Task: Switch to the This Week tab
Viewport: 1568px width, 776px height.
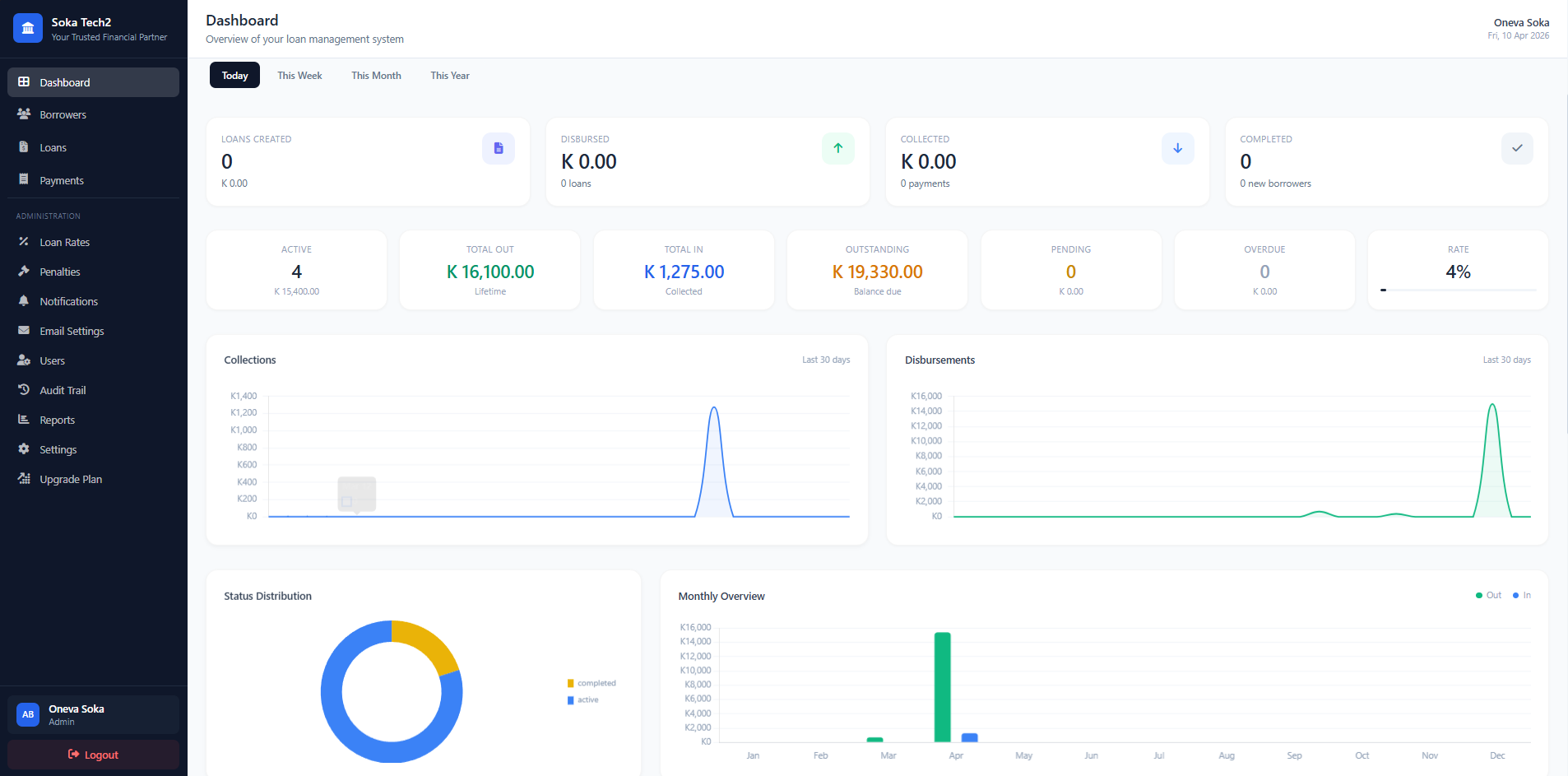Action: tap(299, 75)
